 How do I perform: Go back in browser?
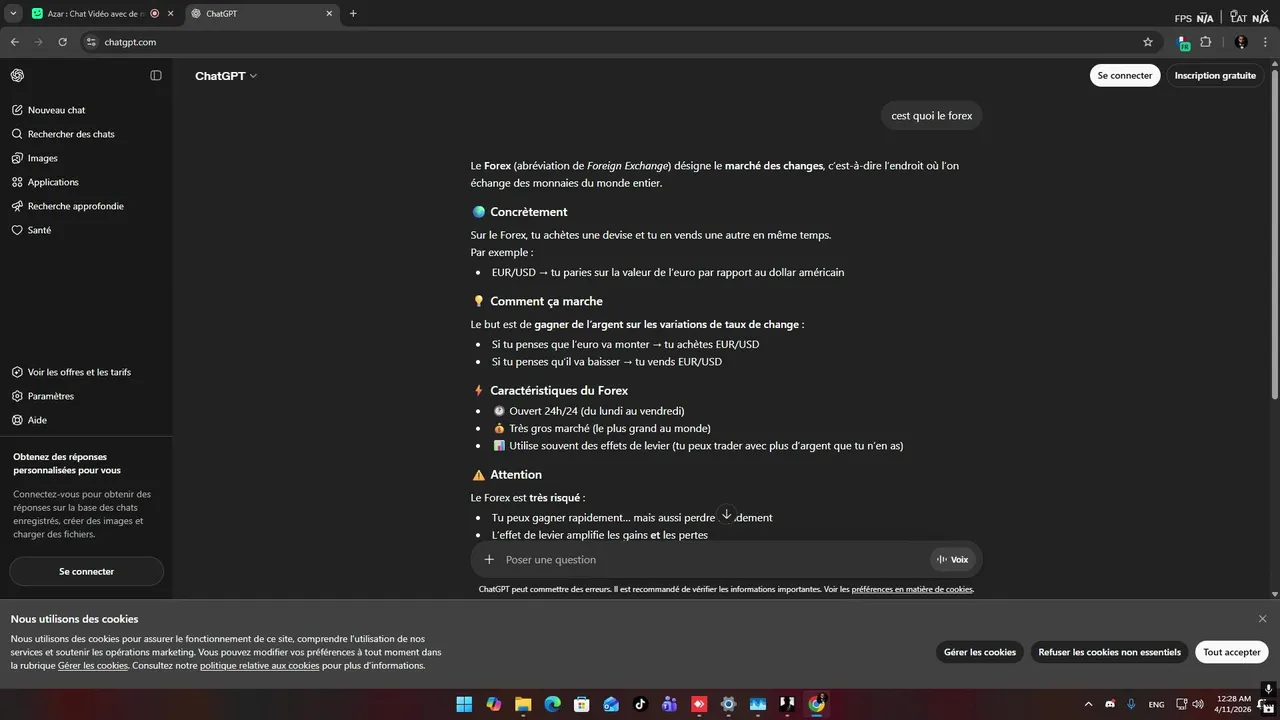coord(14,42)
